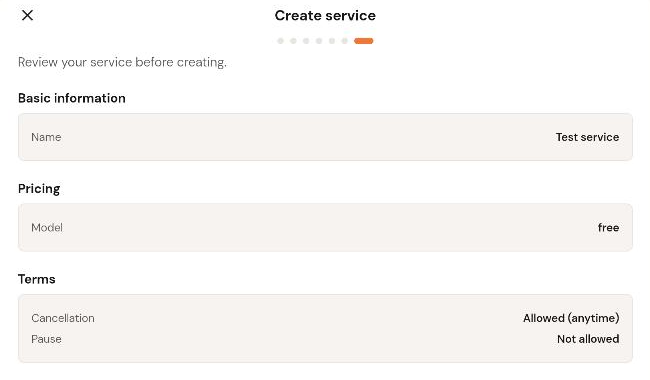650x380 pixels.
Task: Select the Name field label
Action: (x=46, y=137)
